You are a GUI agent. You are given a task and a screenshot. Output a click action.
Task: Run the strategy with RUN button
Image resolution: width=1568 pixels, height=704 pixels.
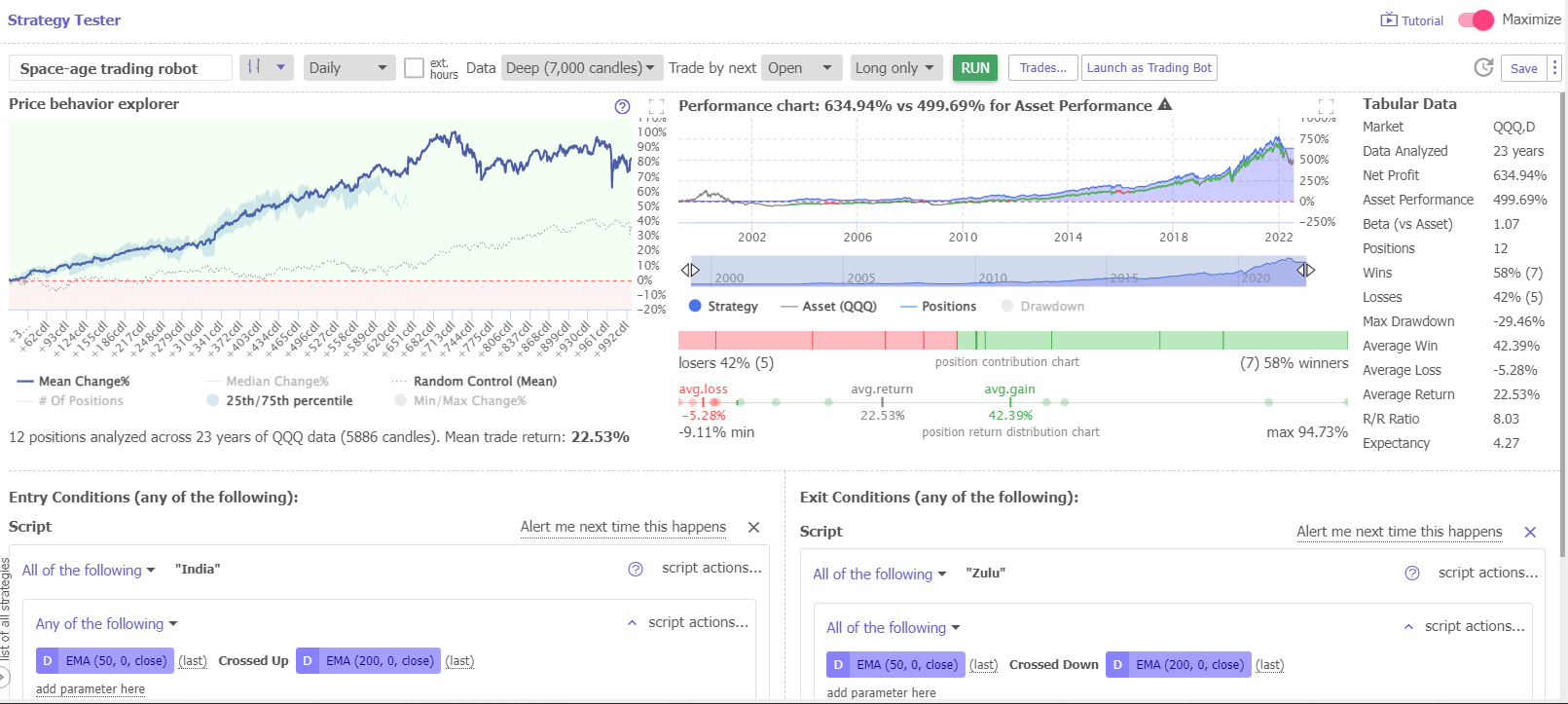click(975, 68)
